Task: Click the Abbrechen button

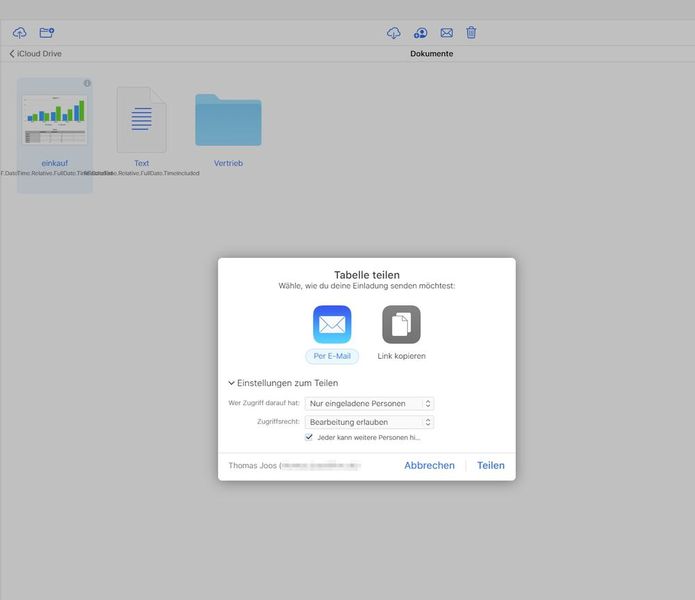Action: pyautogui.click(x=429, y=465)
